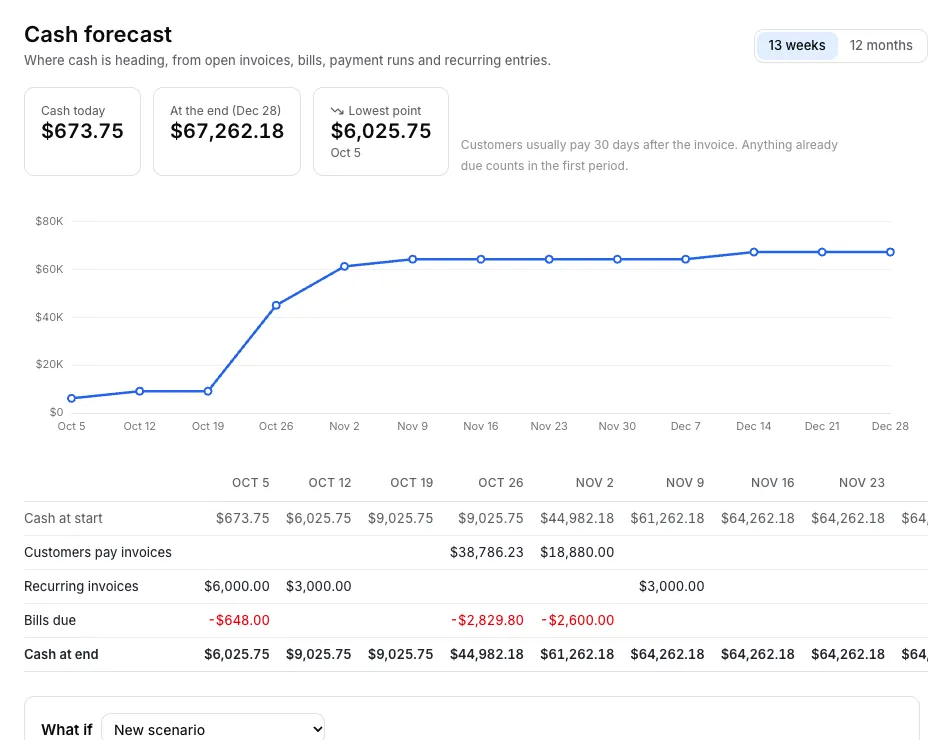The width and height of the screenshot is (952, 740).
Task: Click the Cash forecast page heading
Action: [x=98, y=35]
